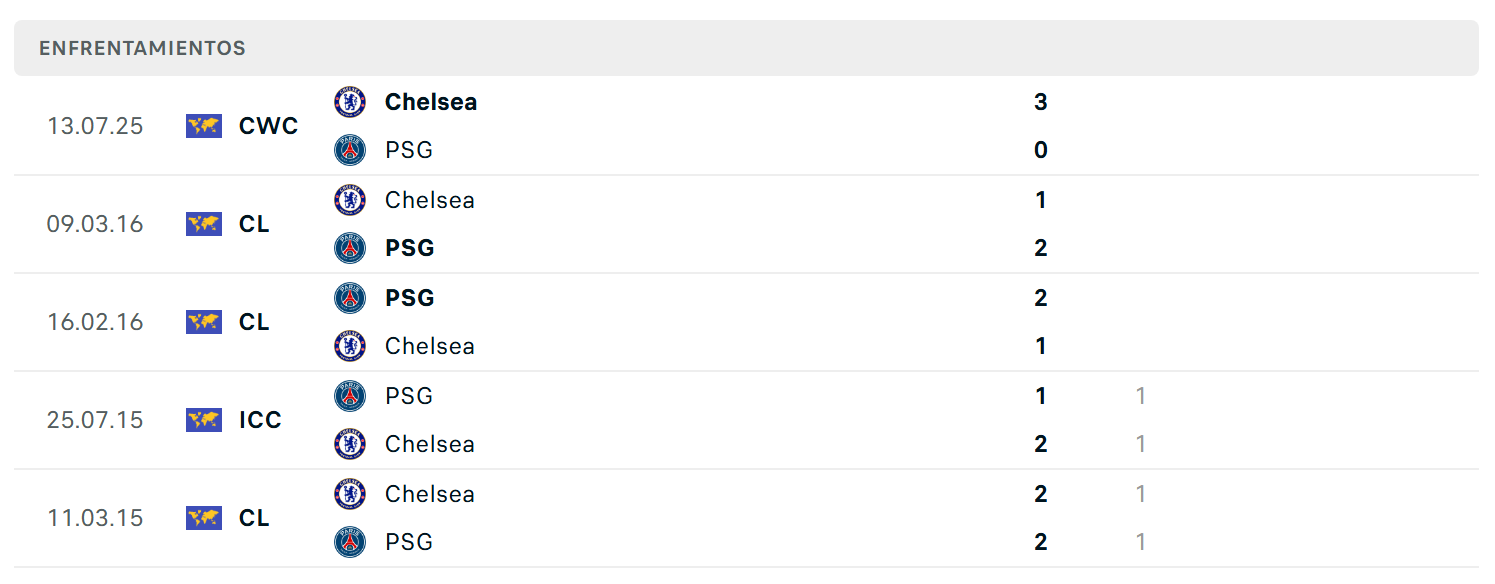Click Chelsea crest in 16.02.16 match

[x=350, y=346]
